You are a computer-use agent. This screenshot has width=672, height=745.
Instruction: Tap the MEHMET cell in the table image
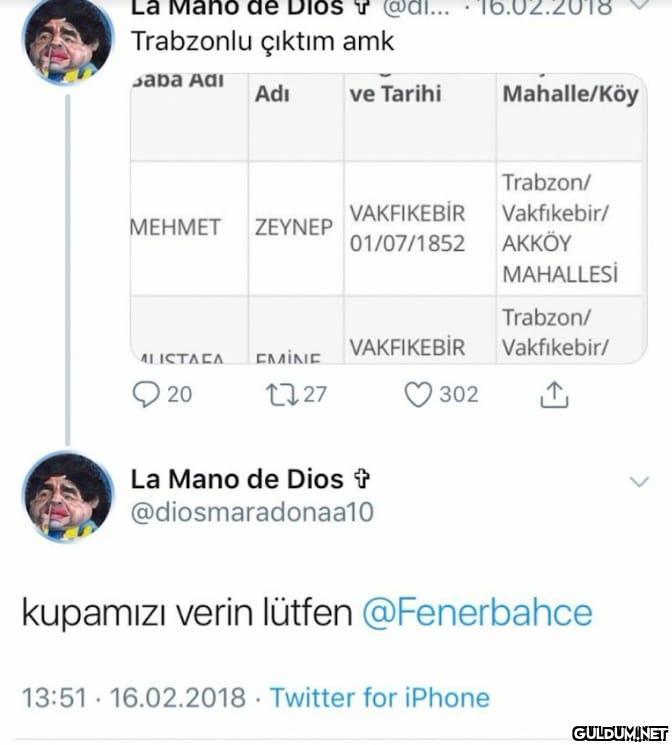pyautogui.click(x=176, y=228)
